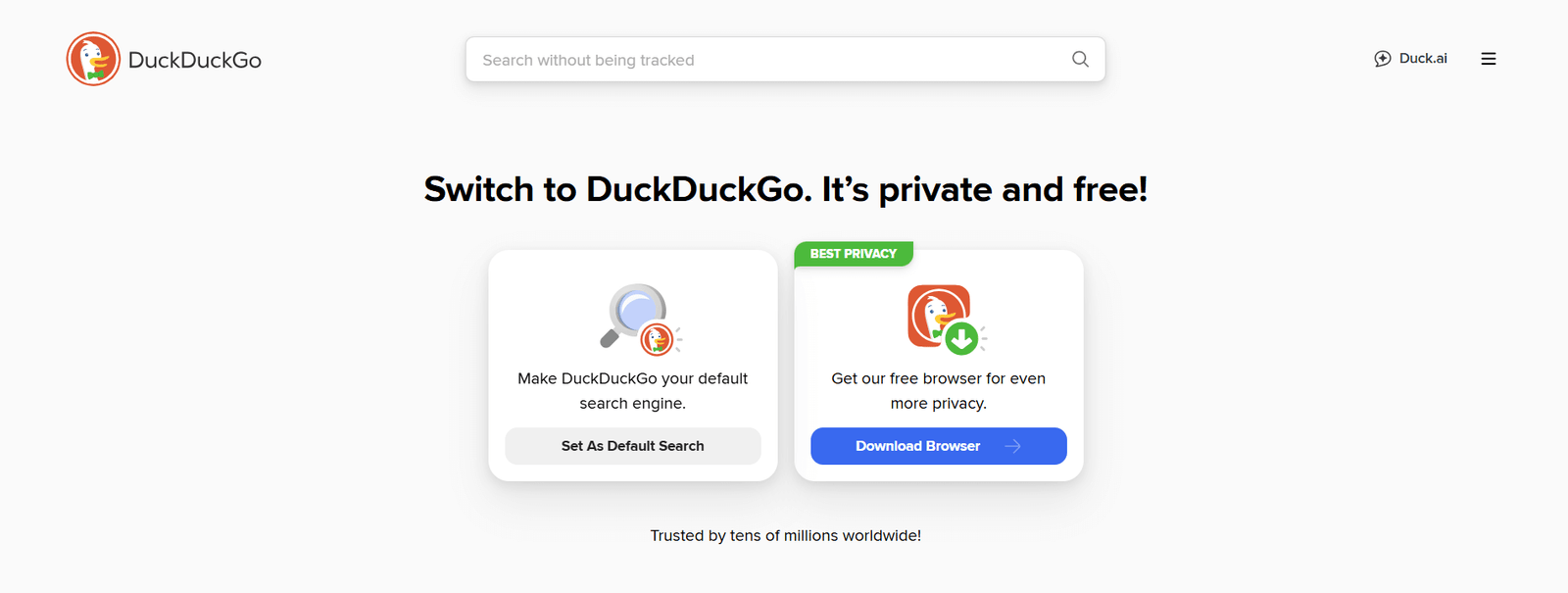Click the Set As Default Search button
Image resolution: width=1568 pixels, height=593 pixels.
tap(633, 446)
